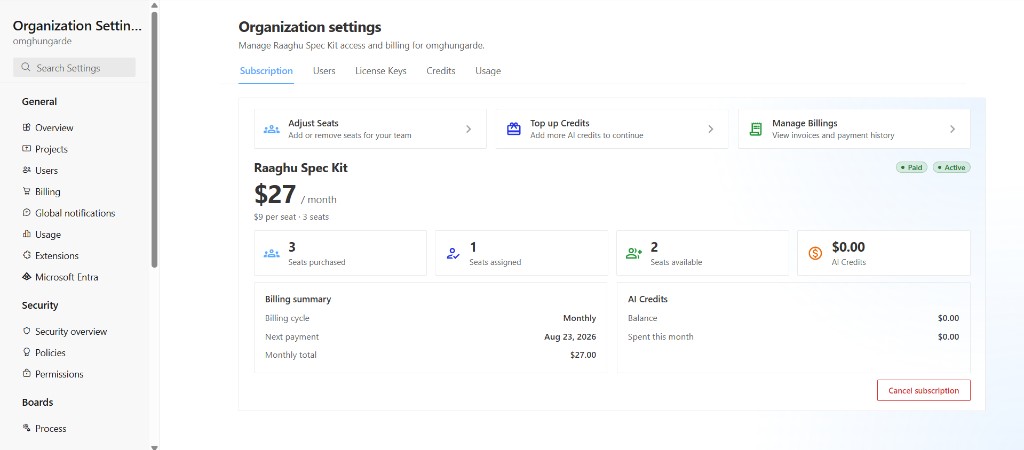Open Process under Boards
1024x450 pixels.
(51, 428)
